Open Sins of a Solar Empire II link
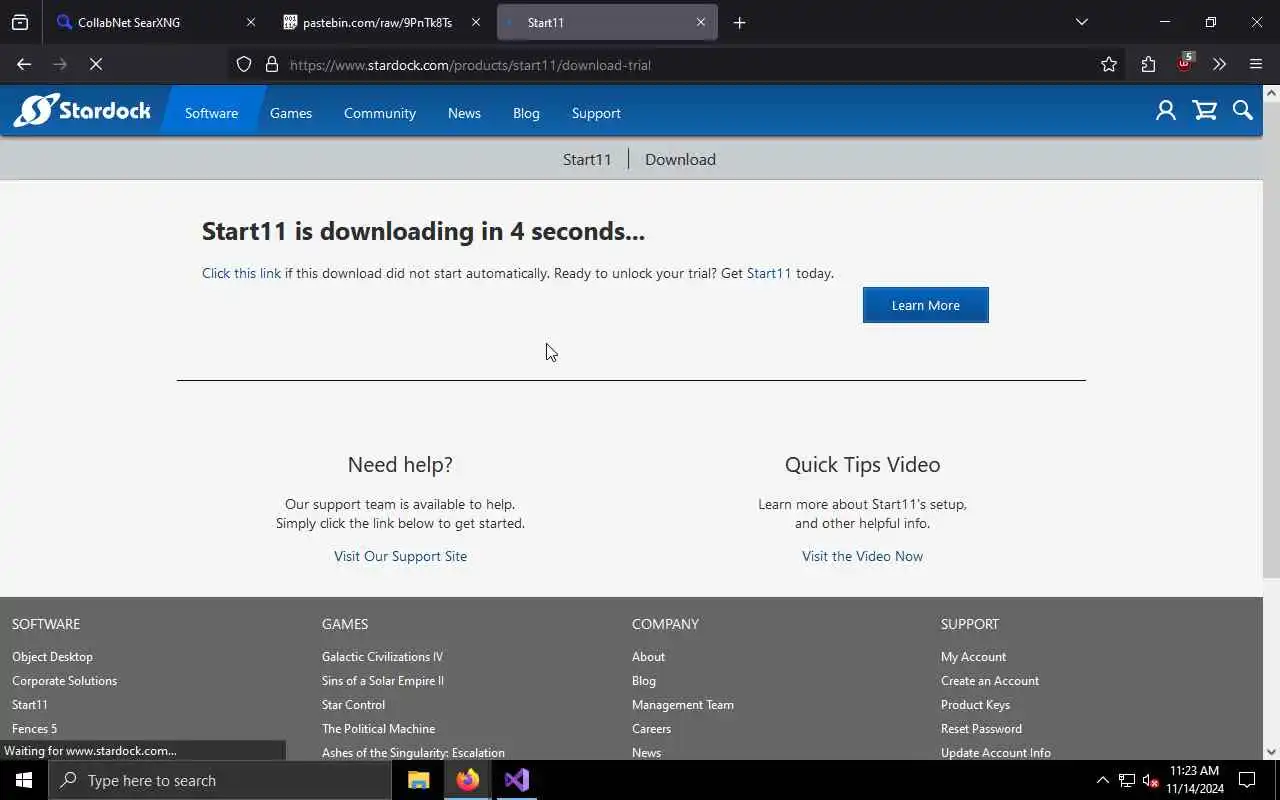1280x800 pixels. coord(383,681)
